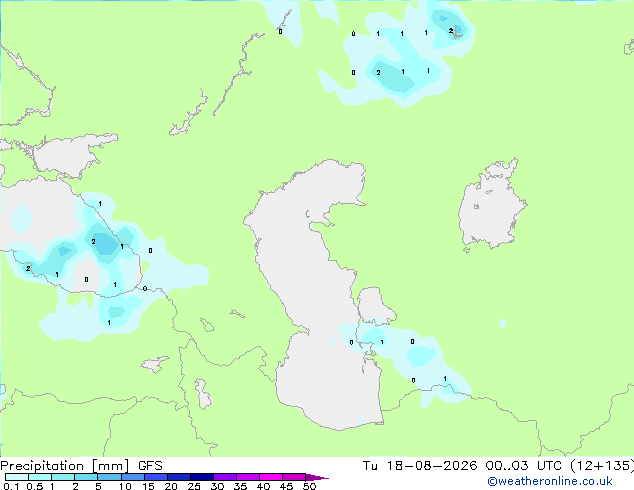634x490 pixels.
Task: Pick the legend swatch between 1 and 2
Action: [x=63, y=477]
